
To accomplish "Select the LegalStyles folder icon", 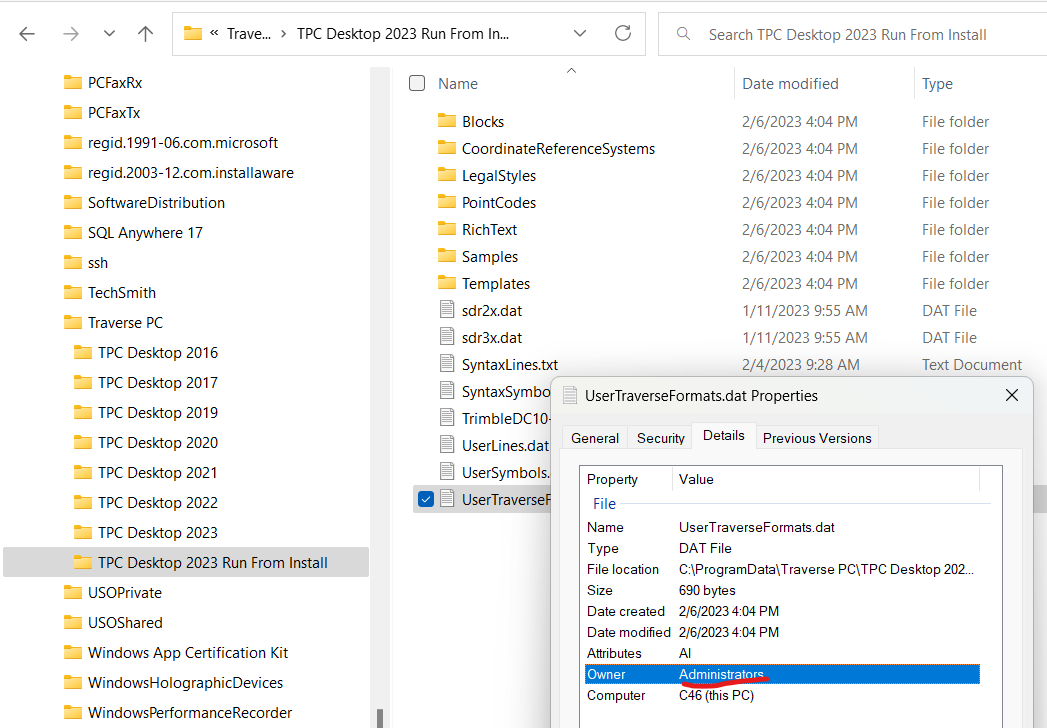I will [x=447, y=175].
